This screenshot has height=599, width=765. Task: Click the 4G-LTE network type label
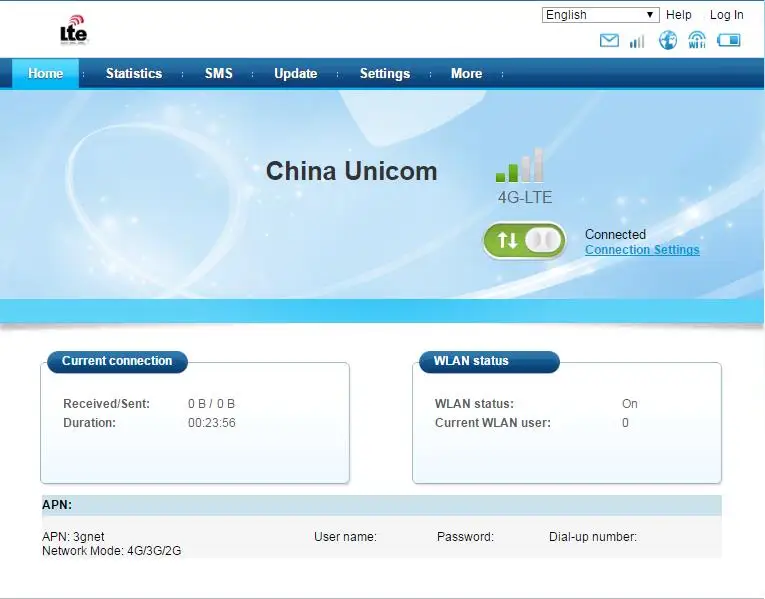click(x=525, y=198)
